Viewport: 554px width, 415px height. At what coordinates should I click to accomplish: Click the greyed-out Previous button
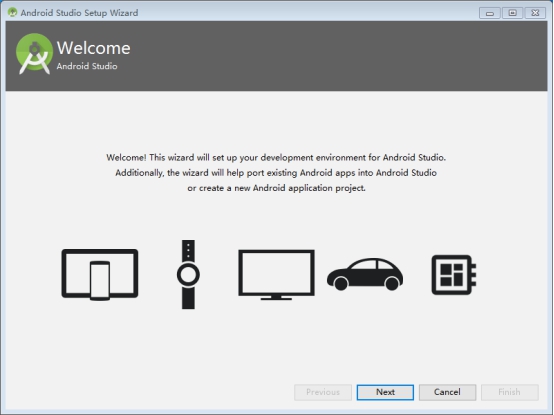(323, 392)
